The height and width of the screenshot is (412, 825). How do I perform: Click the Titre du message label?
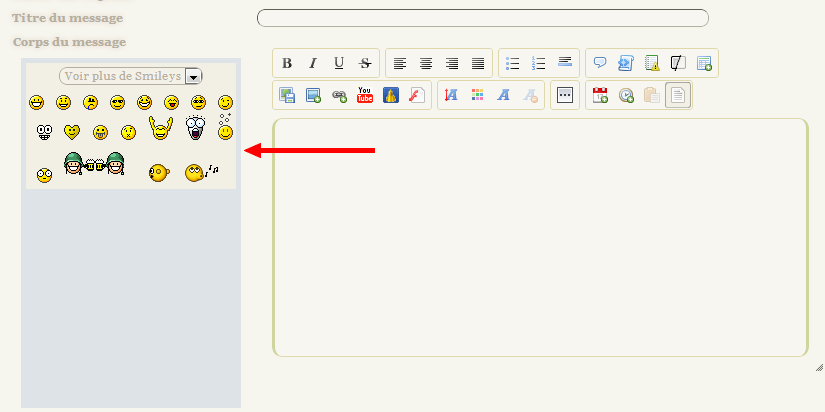point(67,18)
